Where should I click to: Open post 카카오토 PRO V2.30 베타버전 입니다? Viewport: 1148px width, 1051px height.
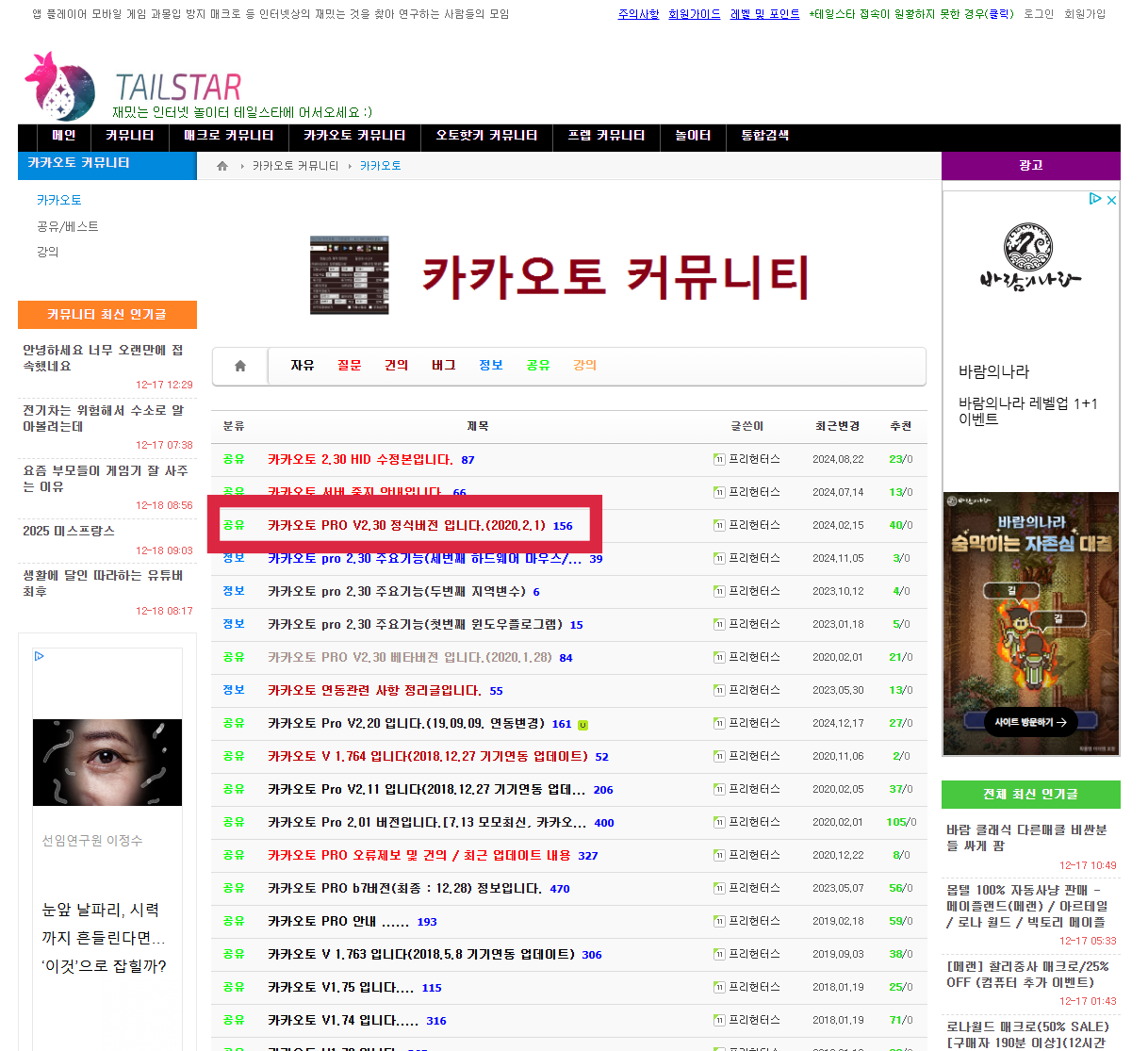point(410,658)
